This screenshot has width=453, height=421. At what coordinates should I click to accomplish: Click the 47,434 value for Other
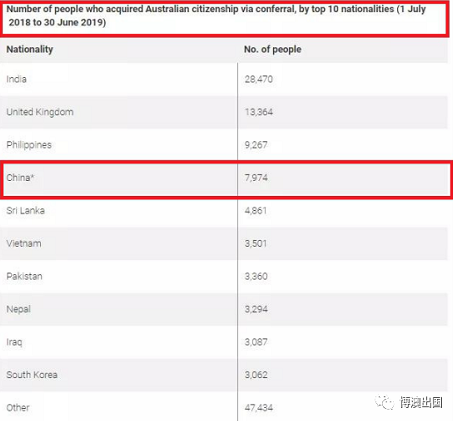pyautogui.click(x=259, y=408)
